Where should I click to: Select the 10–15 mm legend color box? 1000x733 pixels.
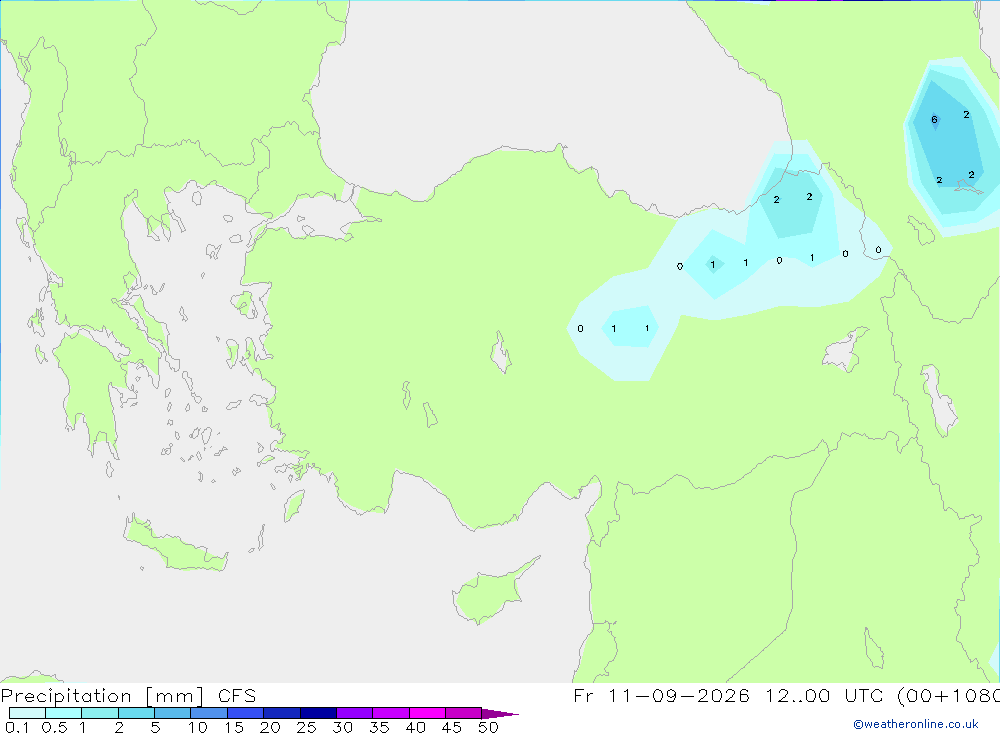tap(209, 713)
